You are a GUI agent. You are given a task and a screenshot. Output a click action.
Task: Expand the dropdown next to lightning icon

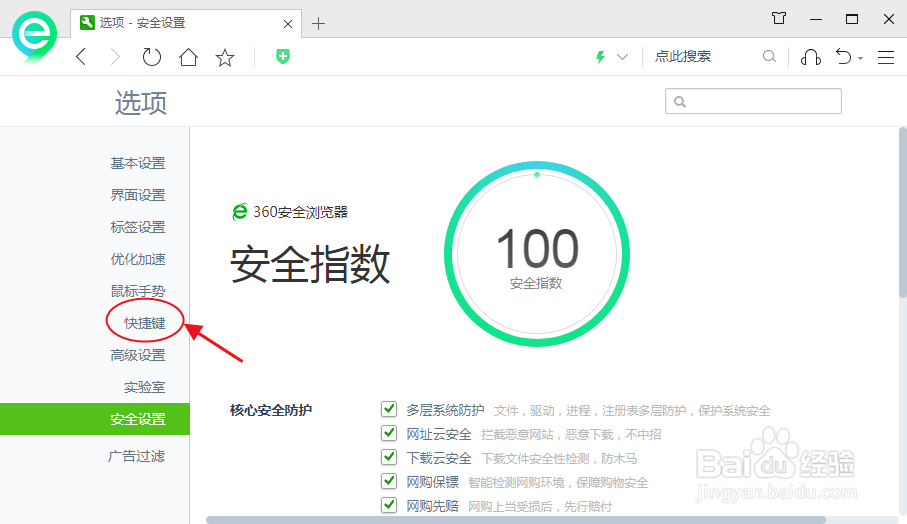coord(622,57)
